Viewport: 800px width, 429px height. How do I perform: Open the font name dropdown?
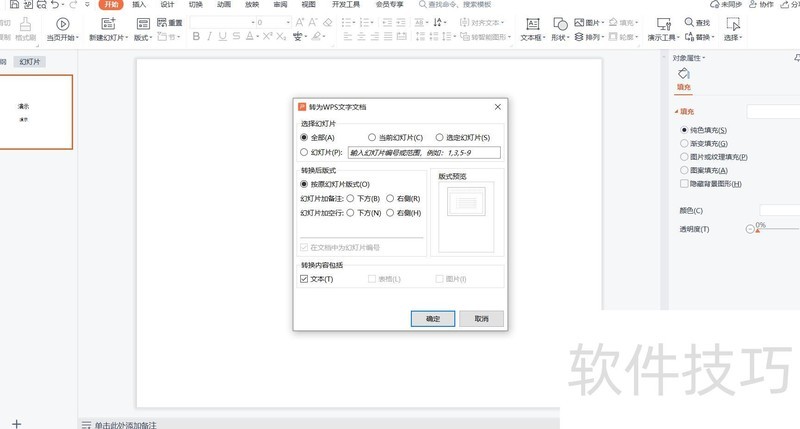click(x=253, y=22)
